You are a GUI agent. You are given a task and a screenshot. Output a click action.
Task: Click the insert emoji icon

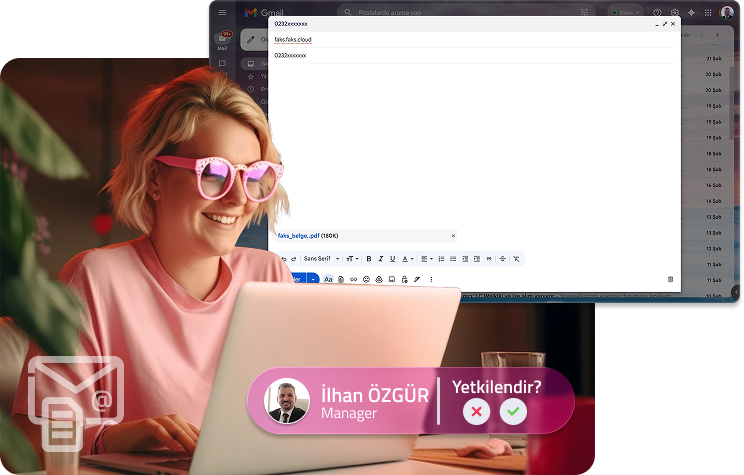[x=366, y=279]
